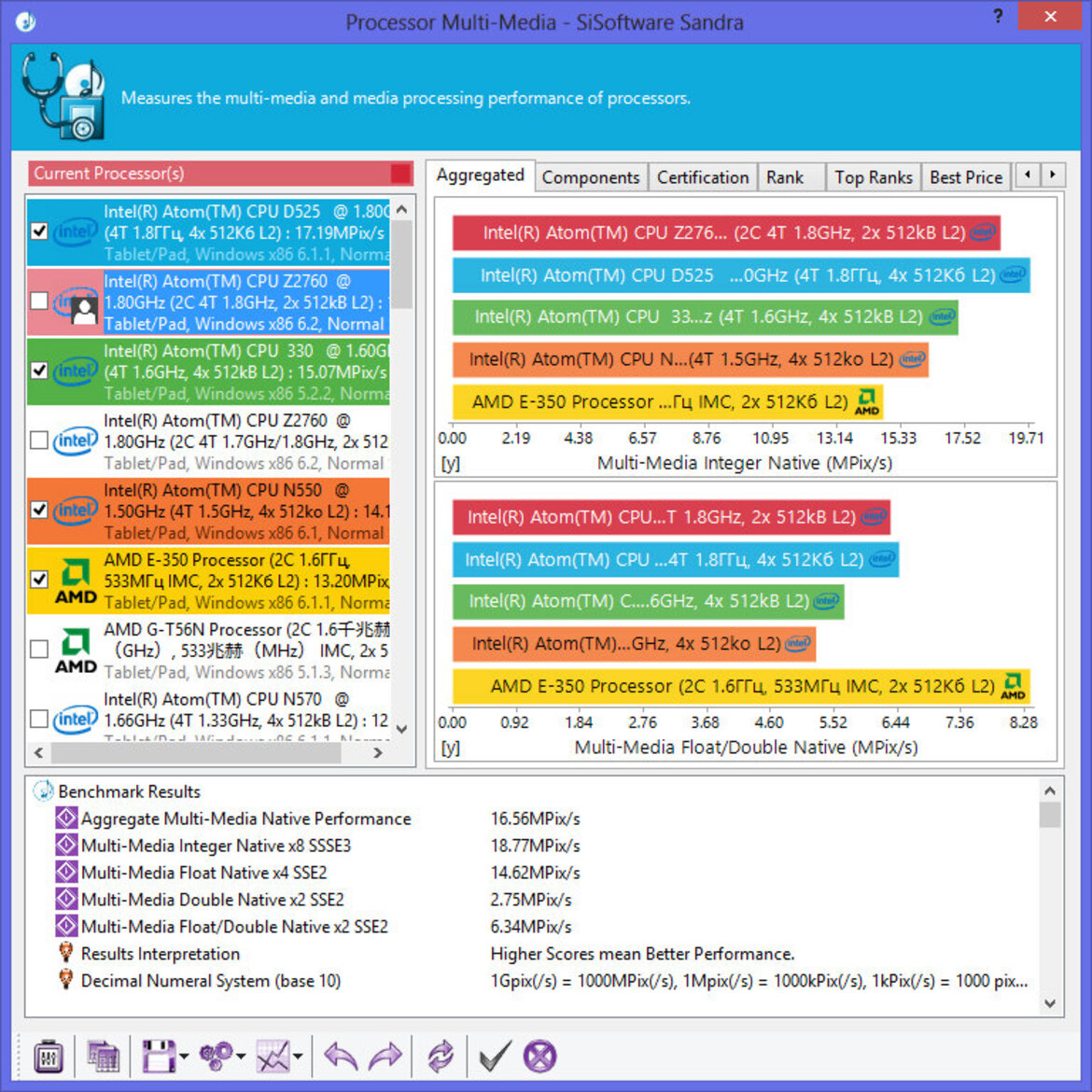
Task: Open the gears options dropdown arrow
Action: coord(241,1057)
